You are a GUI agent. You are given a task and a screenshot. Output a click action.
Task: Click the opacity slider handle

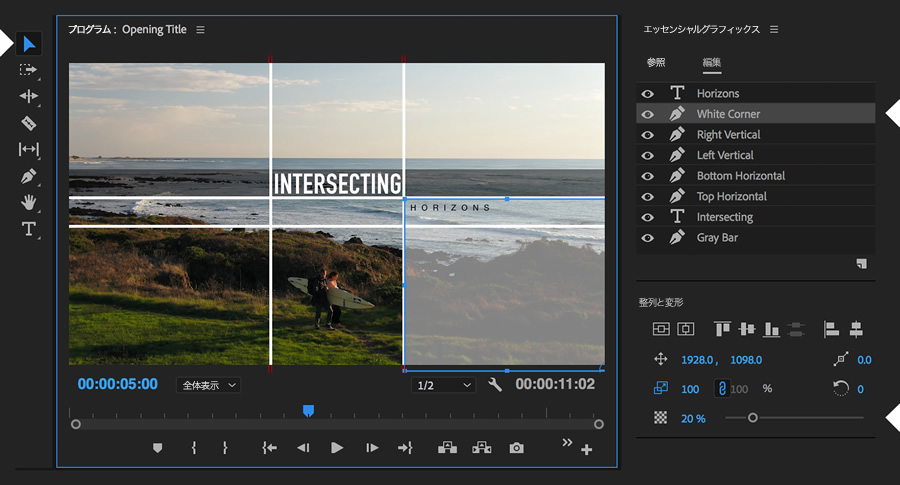pyautogui.click(x=752, y=418)
